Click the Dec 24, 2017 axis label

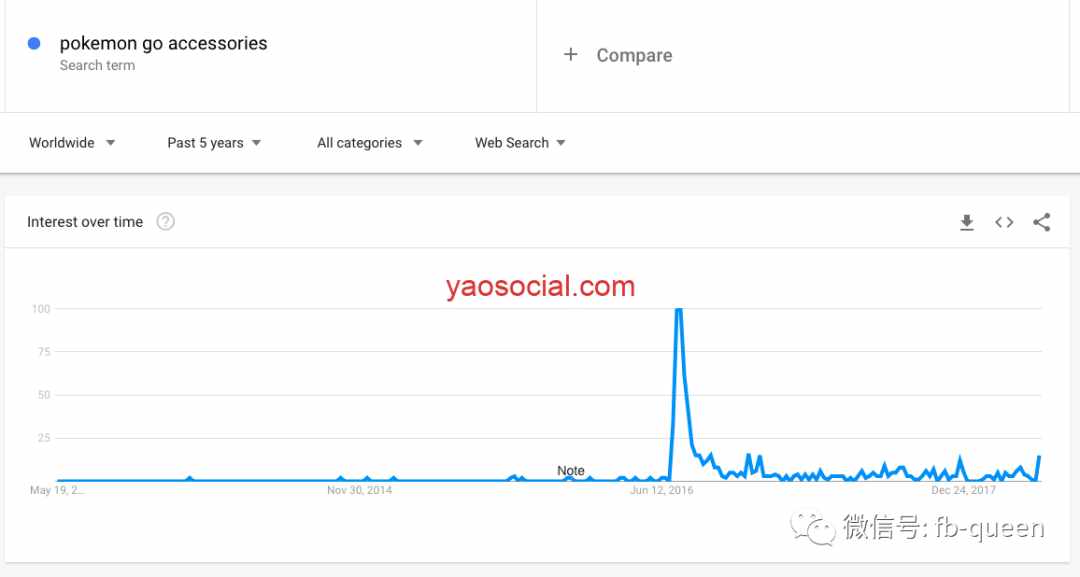click(x=964, y=490)
